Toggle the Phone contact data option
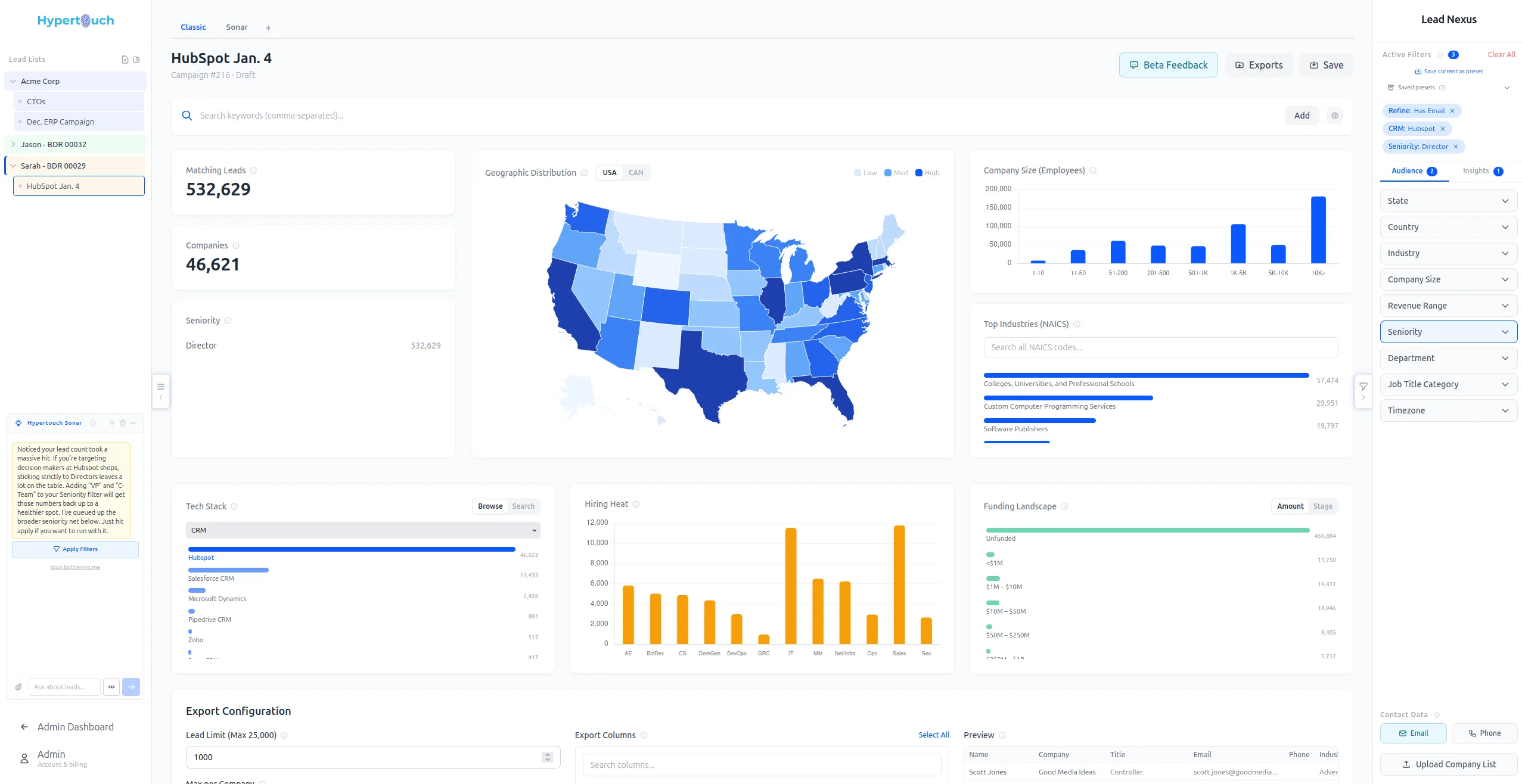The image size is (1522, 784). pyautogui.click(x=1484, y=733)
